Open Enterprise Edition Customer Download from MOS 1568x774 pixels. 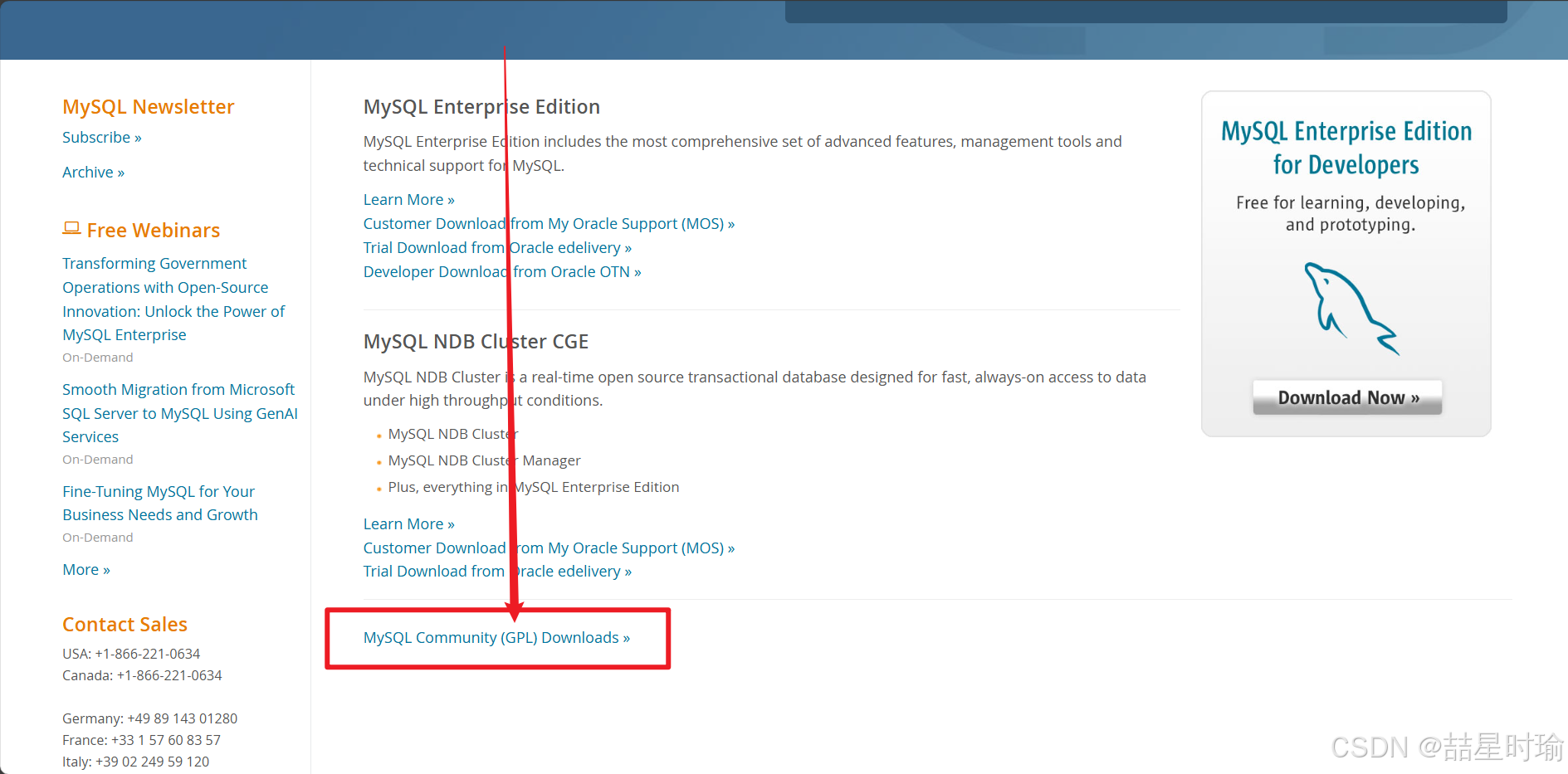549,224
